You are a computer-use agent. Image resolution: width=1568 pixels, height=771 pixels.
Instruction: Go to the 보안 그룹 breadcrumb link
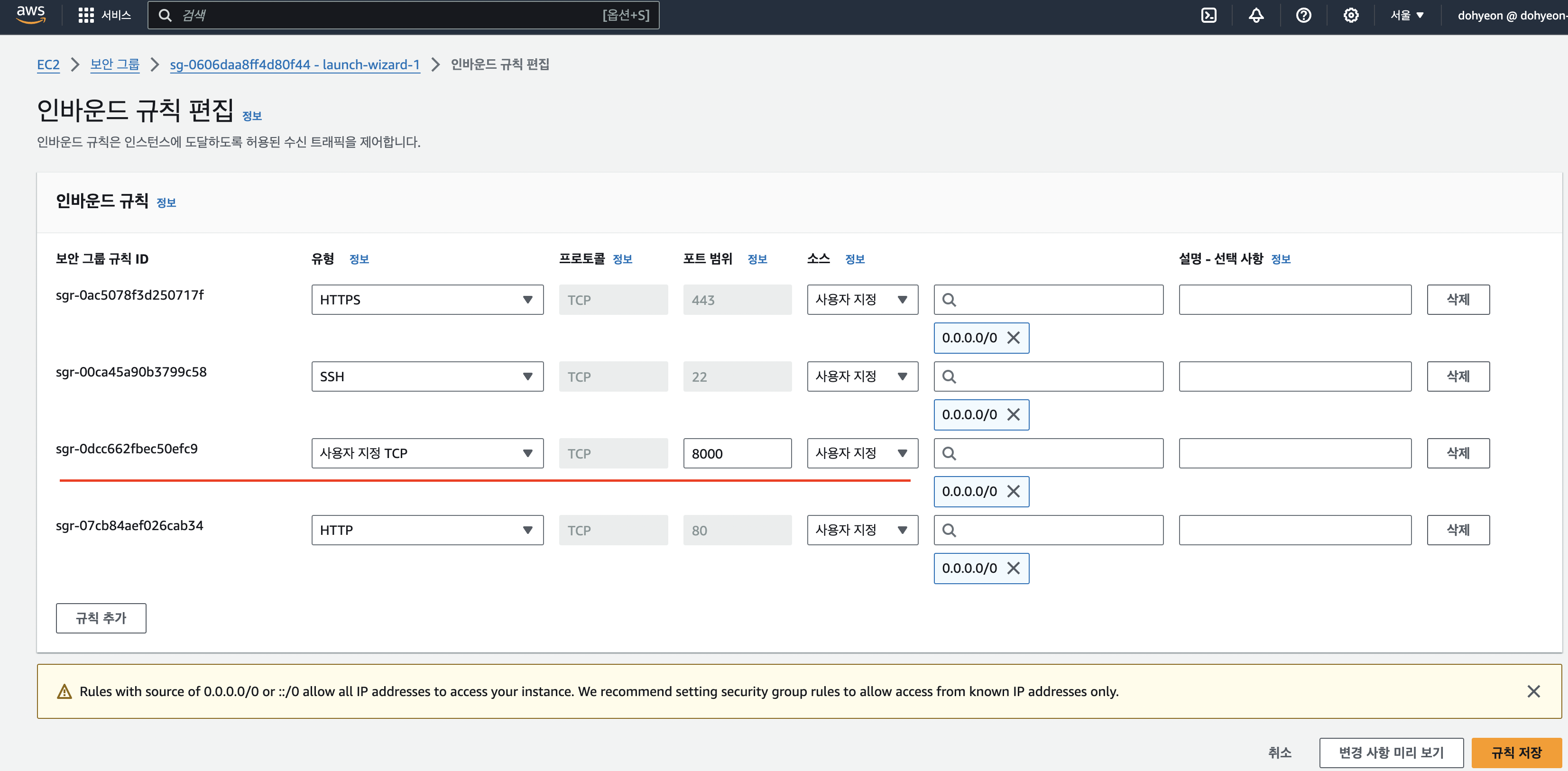point(114,64)
